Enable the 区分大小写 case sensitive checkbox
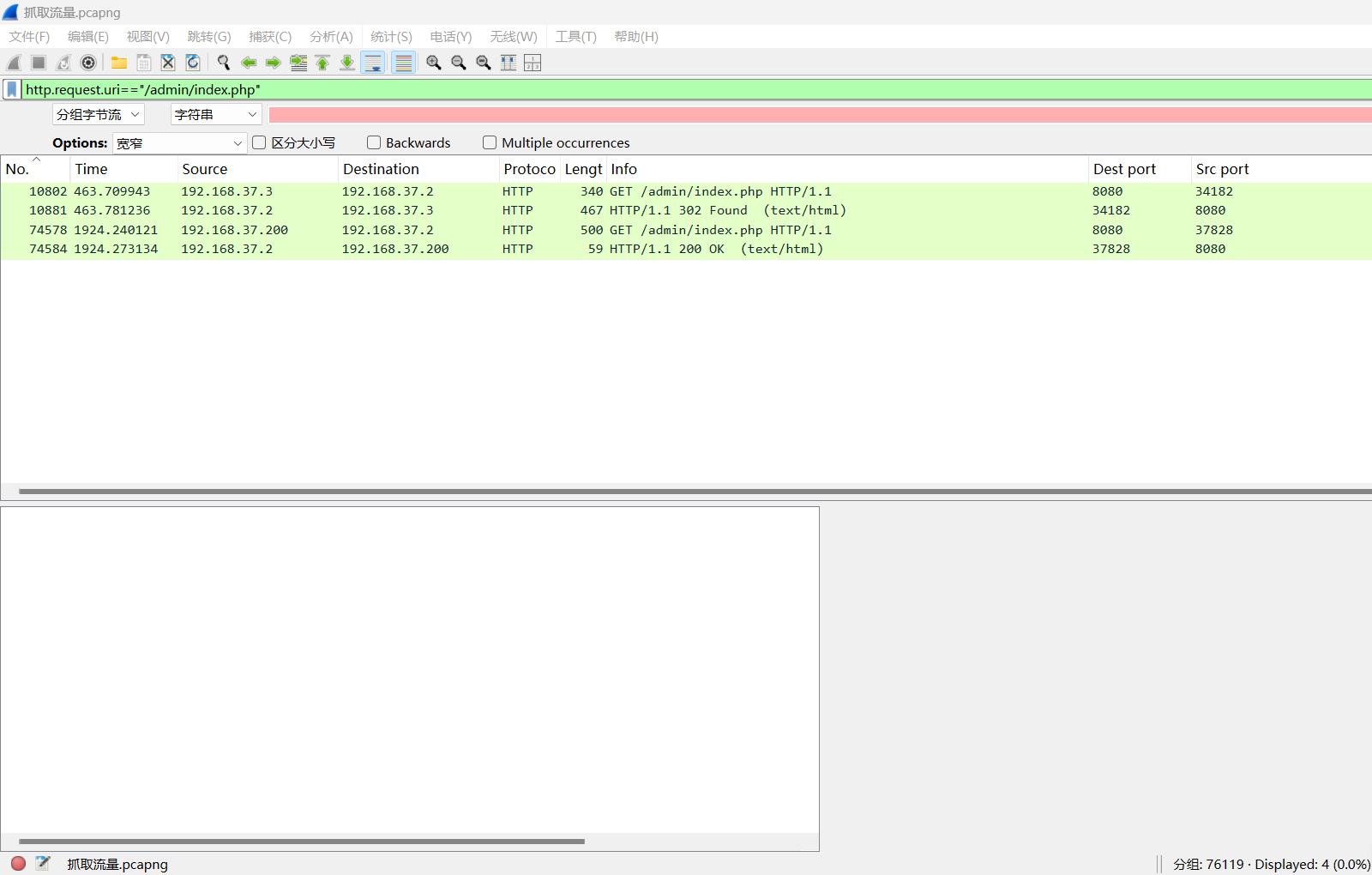This screenshot has height=875, width=1372. pyautogui.click(x=259, y=142)
